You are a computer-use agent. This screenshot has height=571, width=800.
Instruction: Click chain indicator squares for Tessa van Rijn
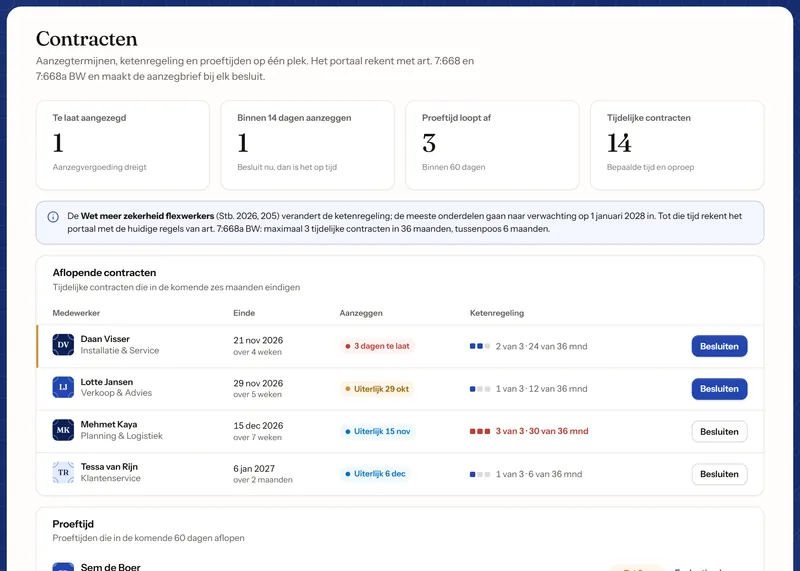(480, 474)
